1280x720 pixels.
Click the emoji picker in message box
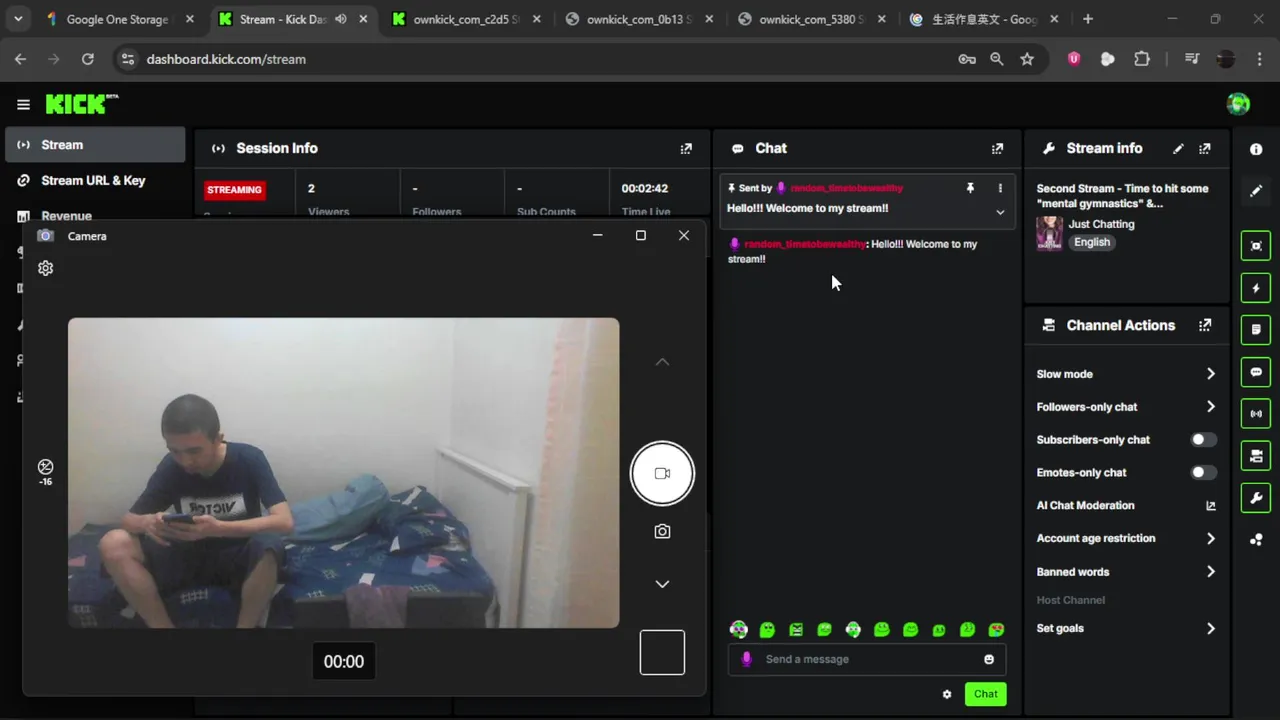[989, 659]
